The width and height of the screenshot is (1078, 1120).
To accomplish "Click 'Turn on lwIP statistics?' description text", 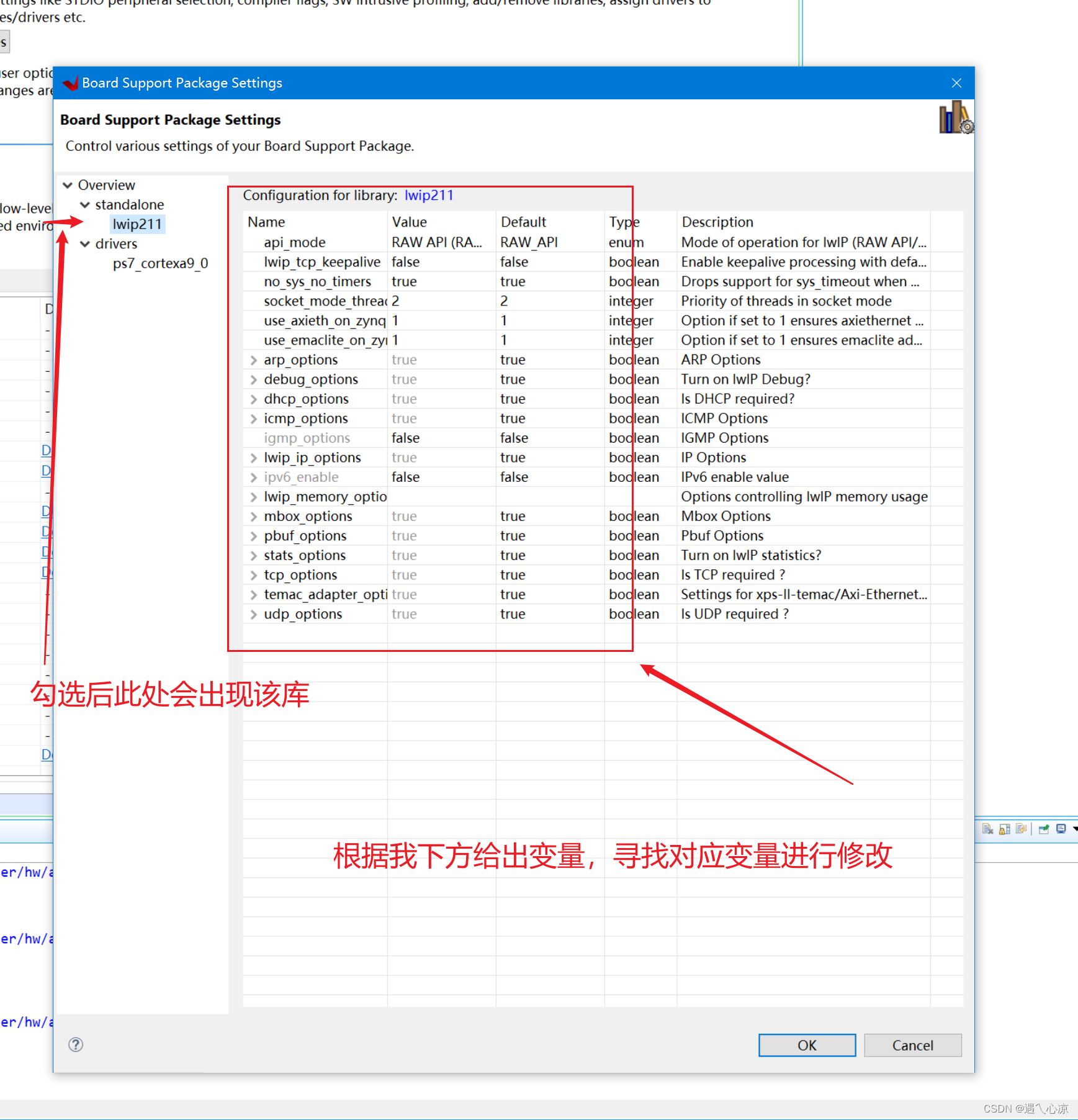I will 751,555.
